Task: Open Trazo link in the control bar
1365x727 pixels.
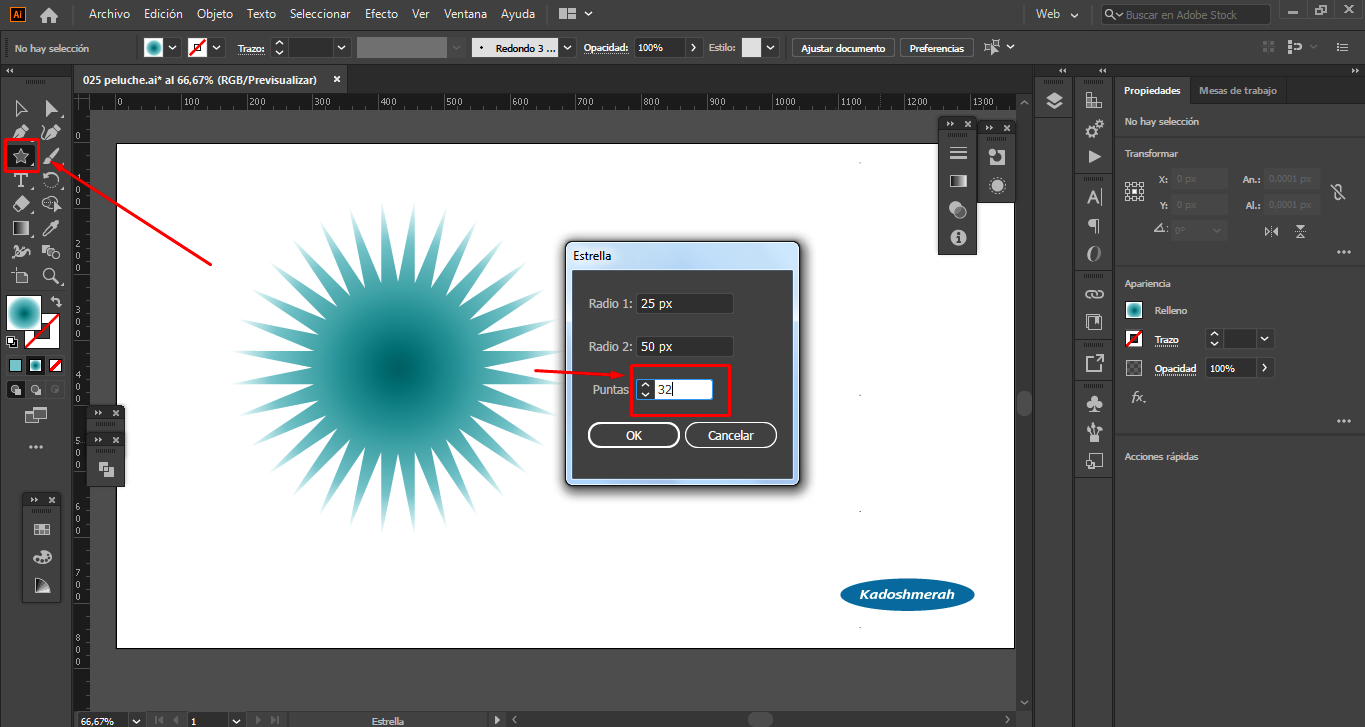Action: point(250,48)
